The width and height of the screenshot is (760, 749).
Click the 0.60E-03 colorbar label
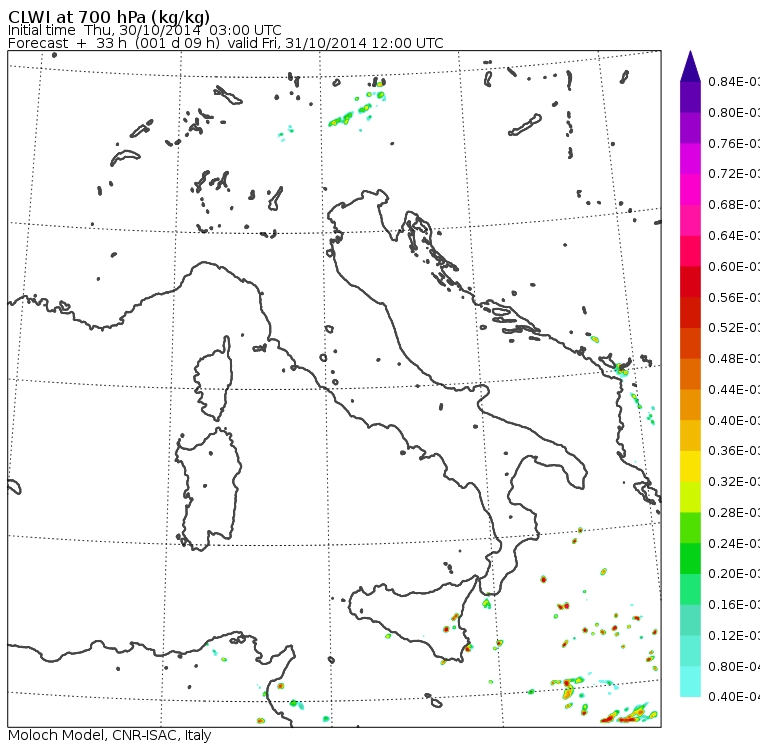pyautogui.click(x=734, y=267)
